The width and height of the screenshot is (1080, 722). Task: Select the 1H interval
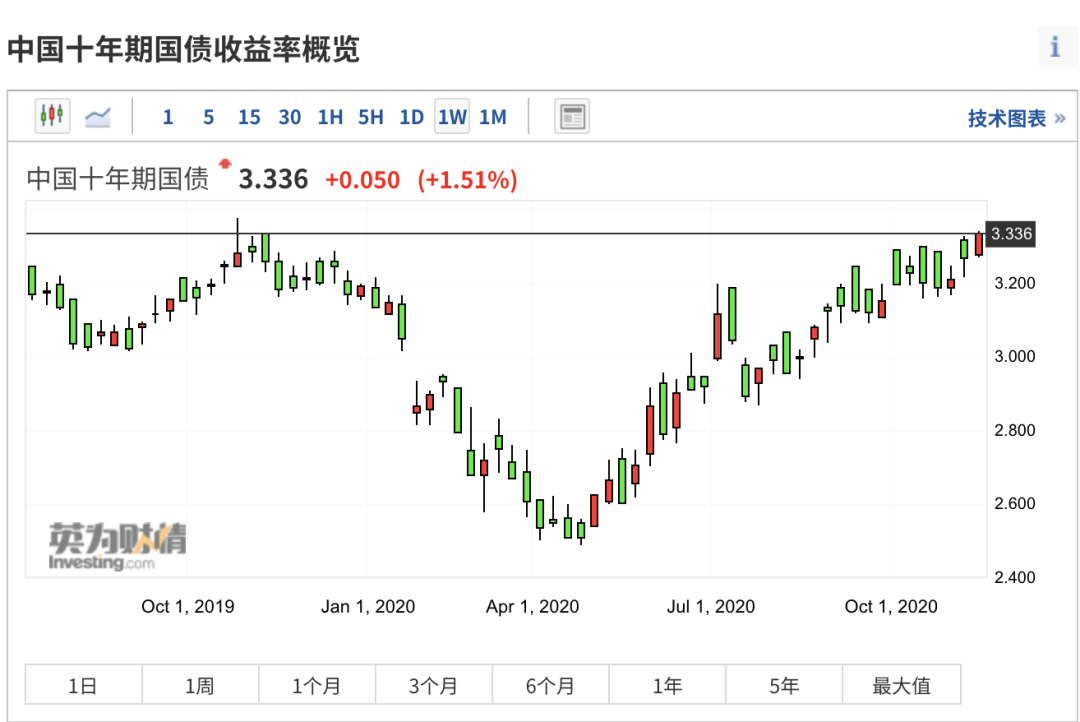pos(330,117)
